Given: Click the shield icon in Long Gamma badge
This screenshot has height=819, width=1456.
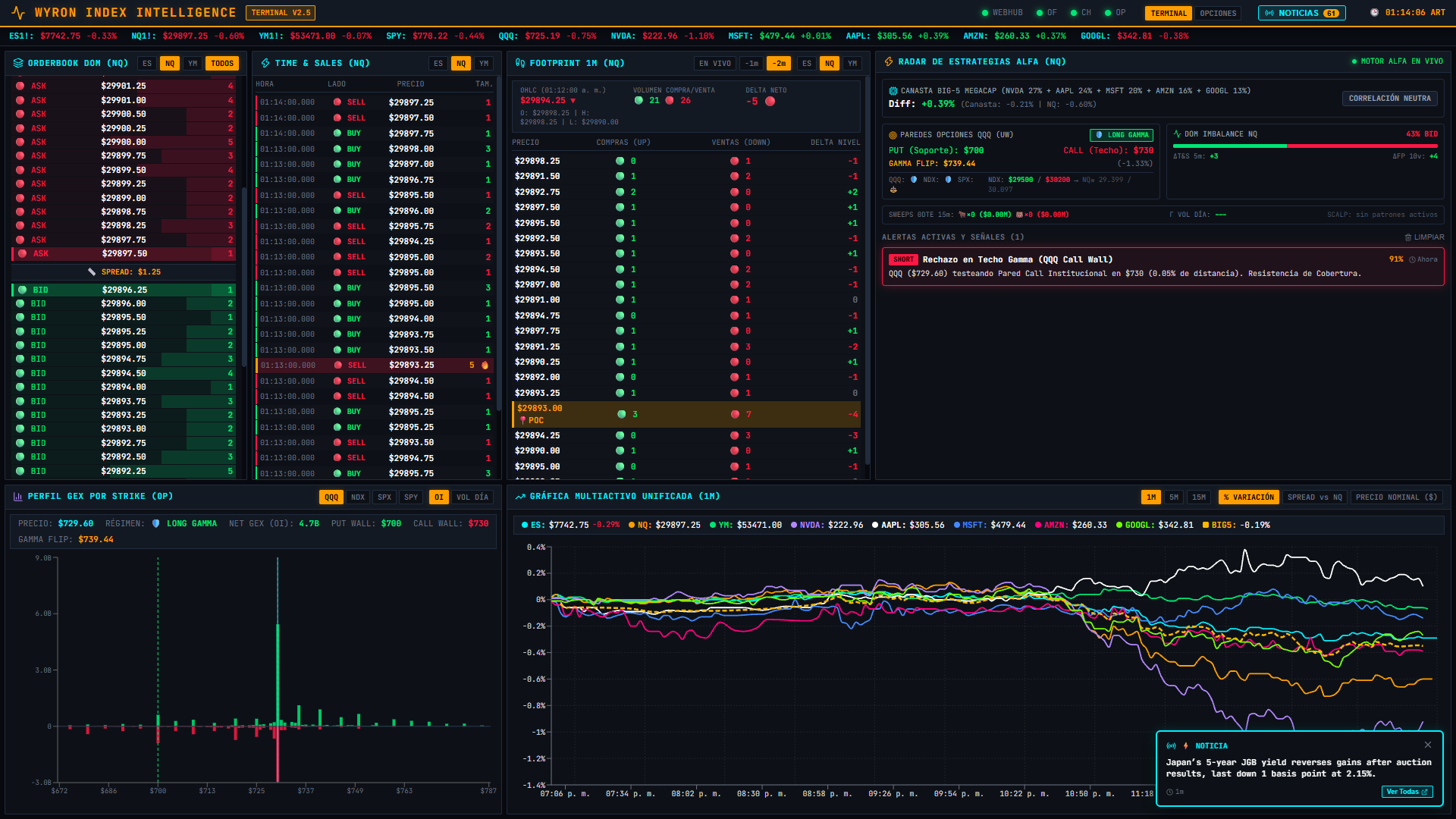Looking at the screenshot, I should tap(1100, 135).
